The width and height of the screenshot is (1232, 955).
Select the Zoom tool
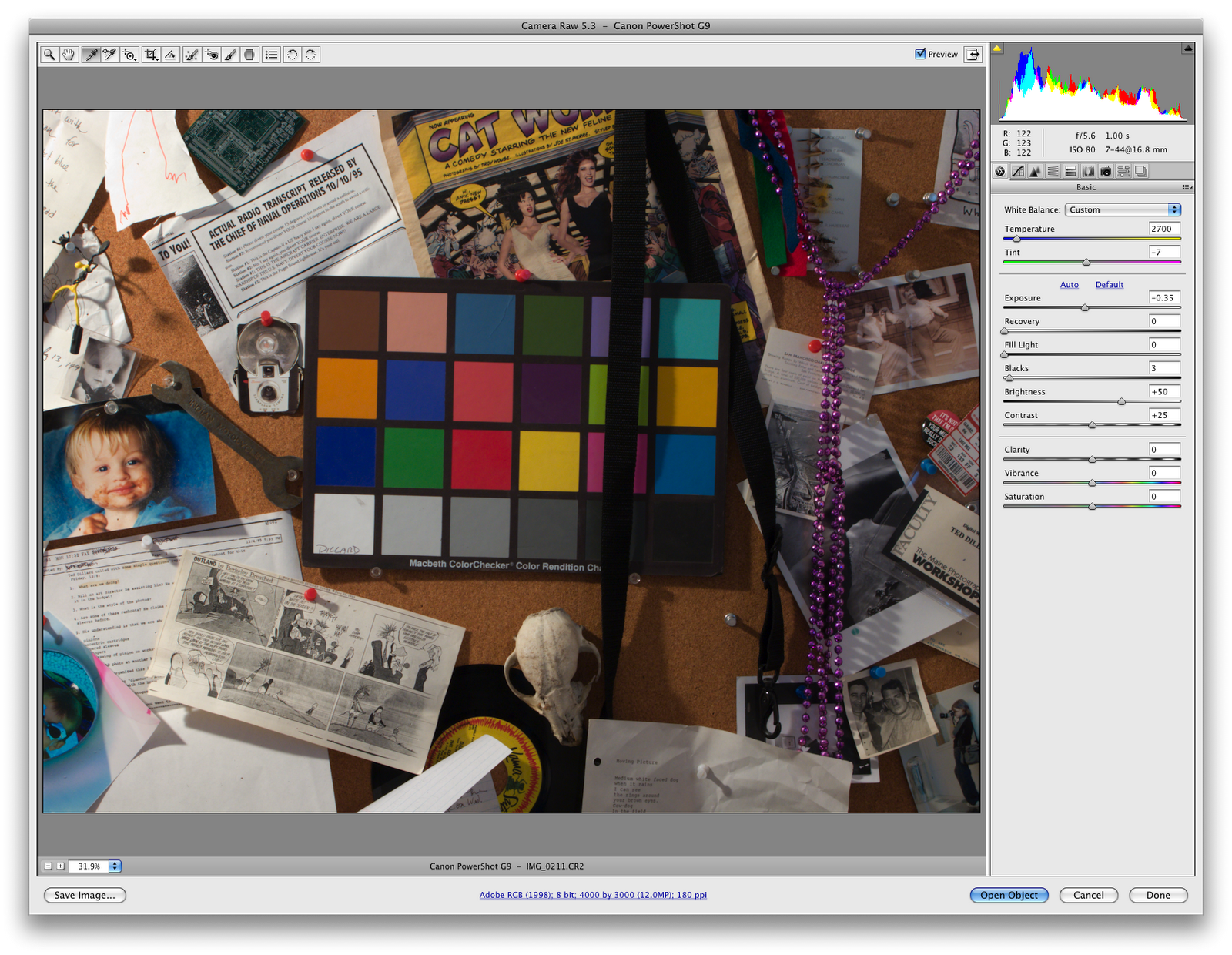point(49,55)
